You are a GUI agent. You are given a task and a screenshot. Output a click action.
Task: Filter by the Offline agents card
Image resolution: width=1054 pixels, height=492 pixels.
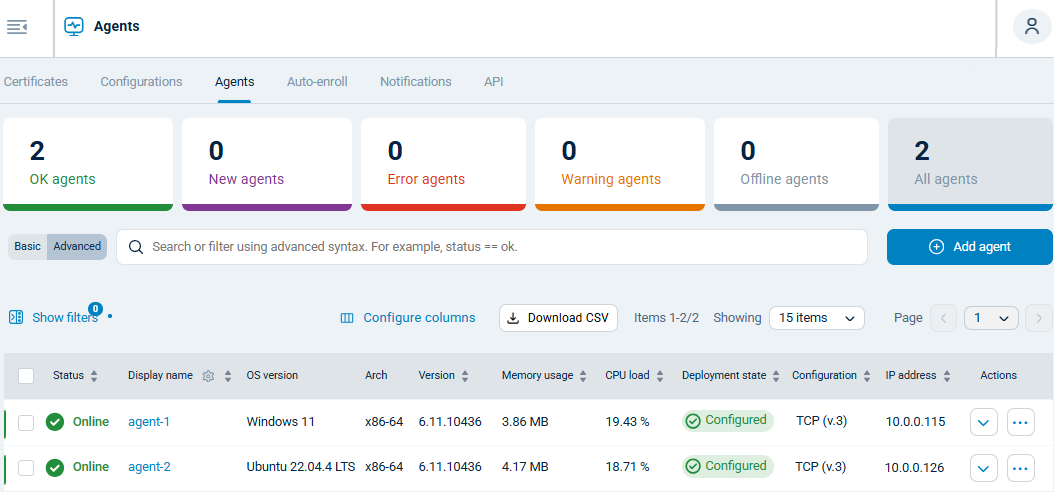pos(797,165)
